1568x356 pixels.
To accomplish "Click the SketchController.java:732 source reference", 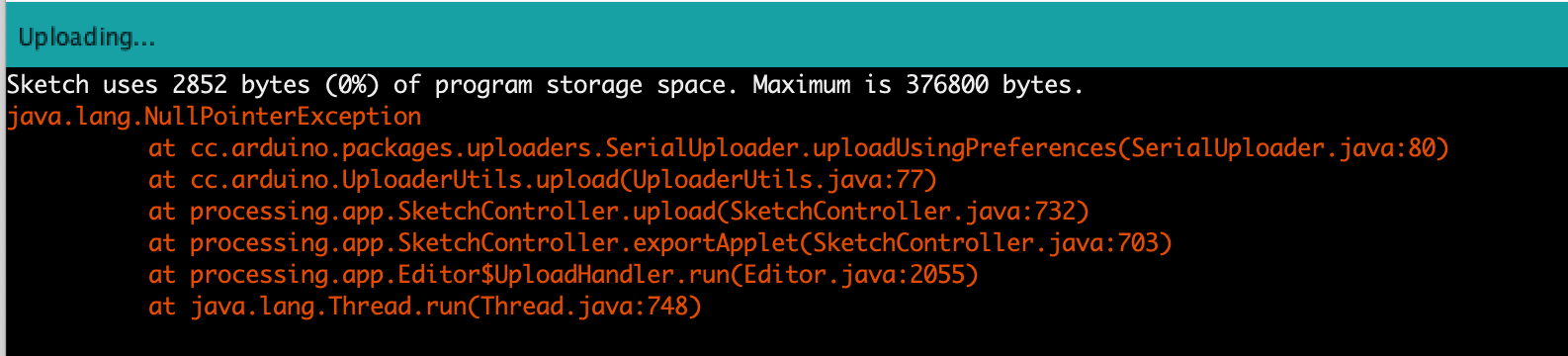I will point(903,212).
